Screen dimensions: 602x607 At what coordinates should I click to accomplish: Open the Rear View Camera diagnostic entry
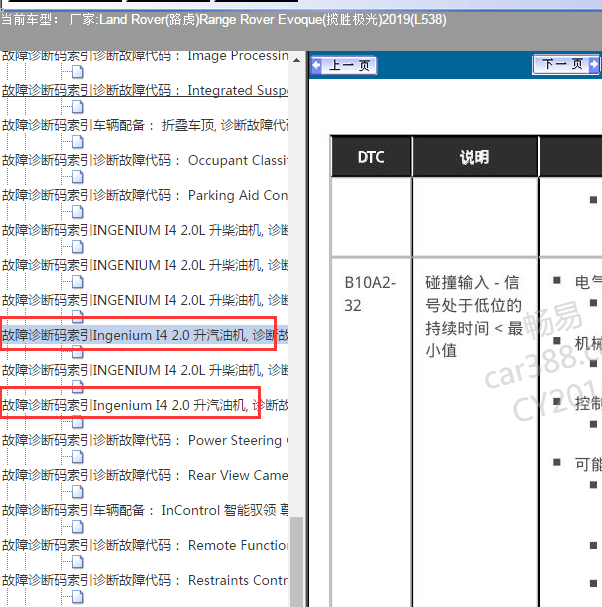point(145,475)
